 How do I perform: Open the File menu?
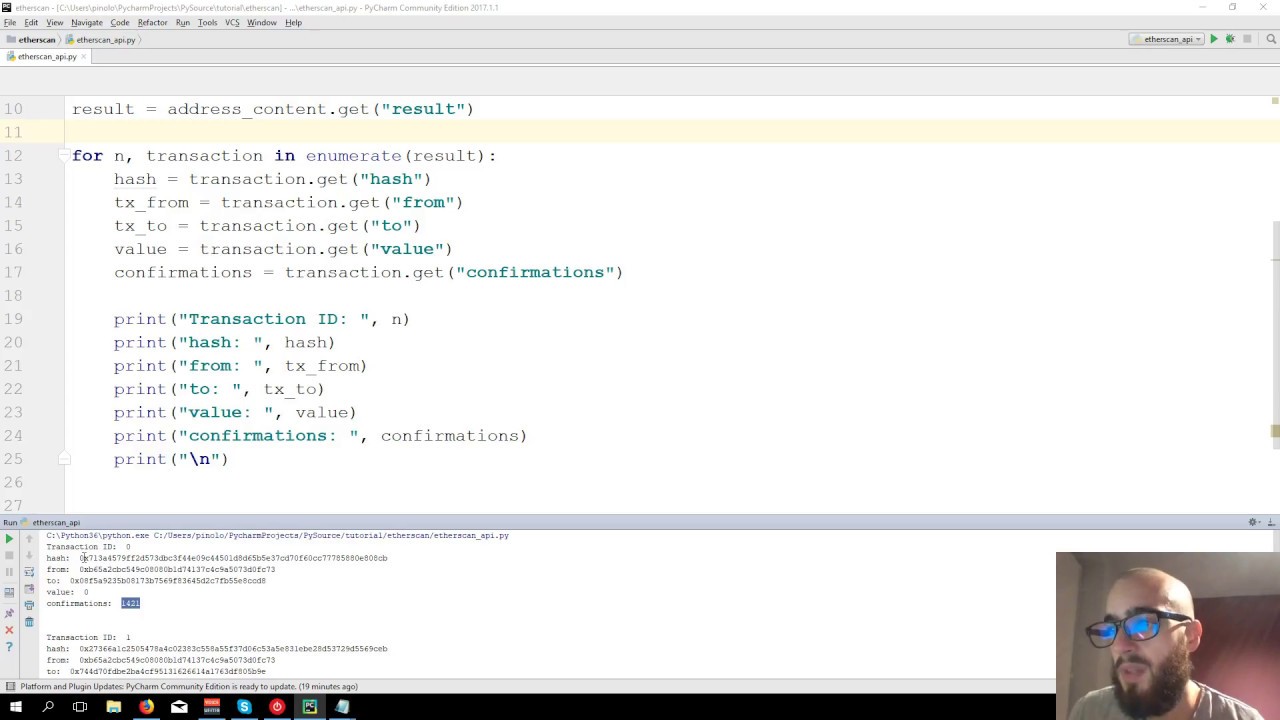pyautogui.click(x=10, y=22)
